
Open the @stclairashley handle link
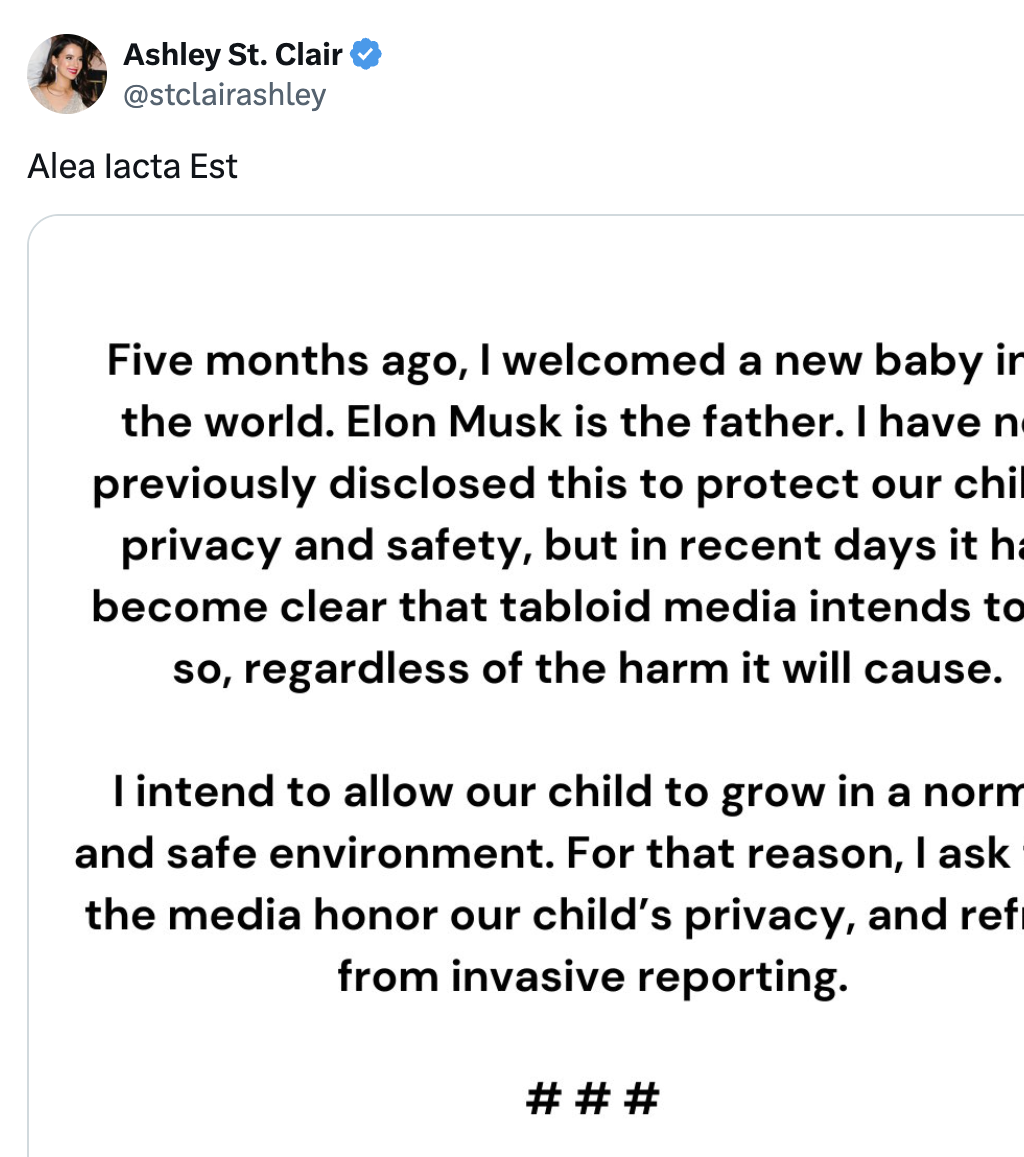click(x=224, y=95)
